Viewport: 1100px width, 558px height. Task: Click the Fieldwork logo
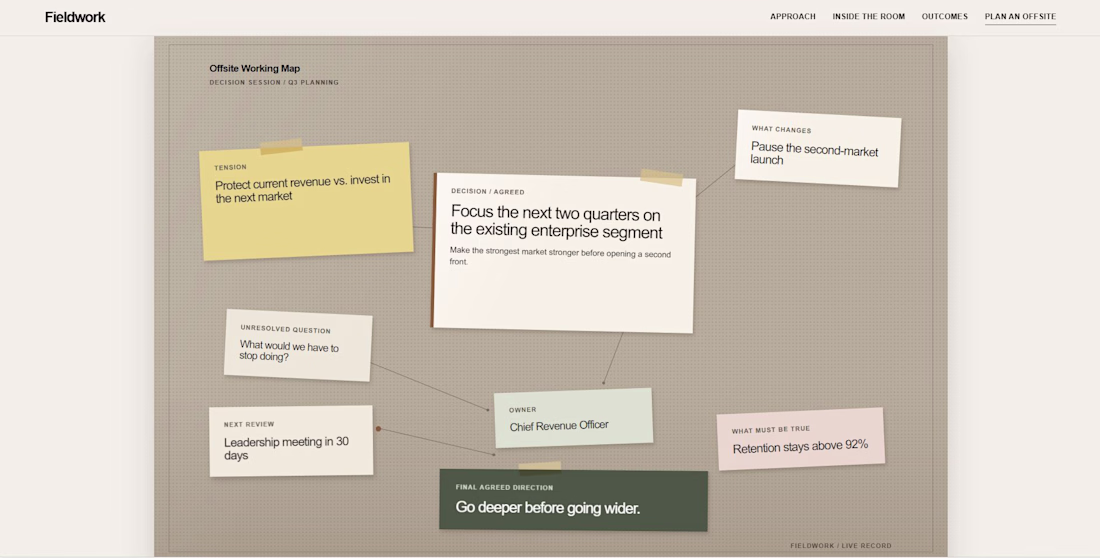[74, 17]
